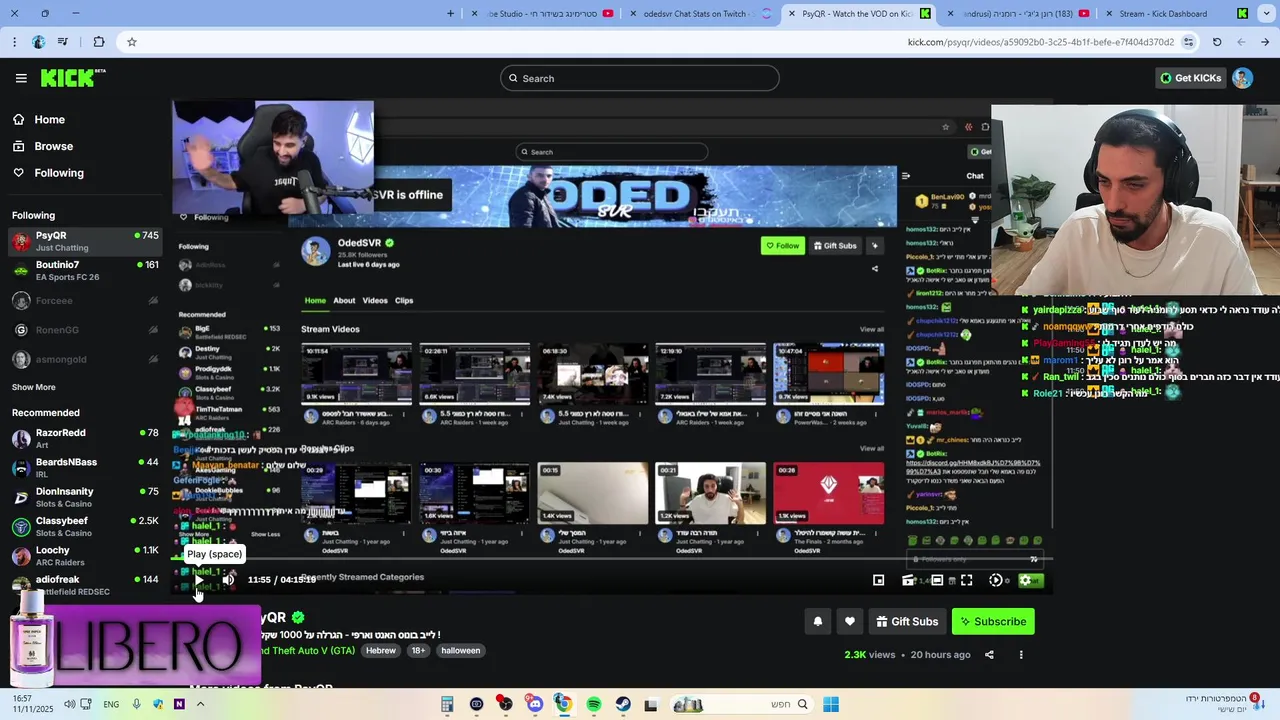
Task: Open Classybeef recommended channel
Action: [85, 526]
